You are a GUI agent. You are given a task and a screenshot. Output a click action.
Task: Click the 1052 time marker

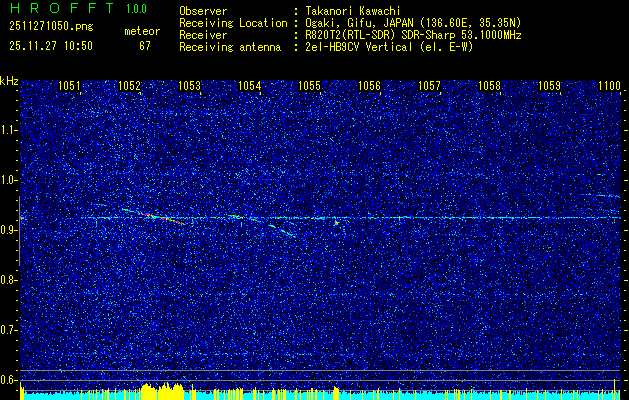point(130,86)
